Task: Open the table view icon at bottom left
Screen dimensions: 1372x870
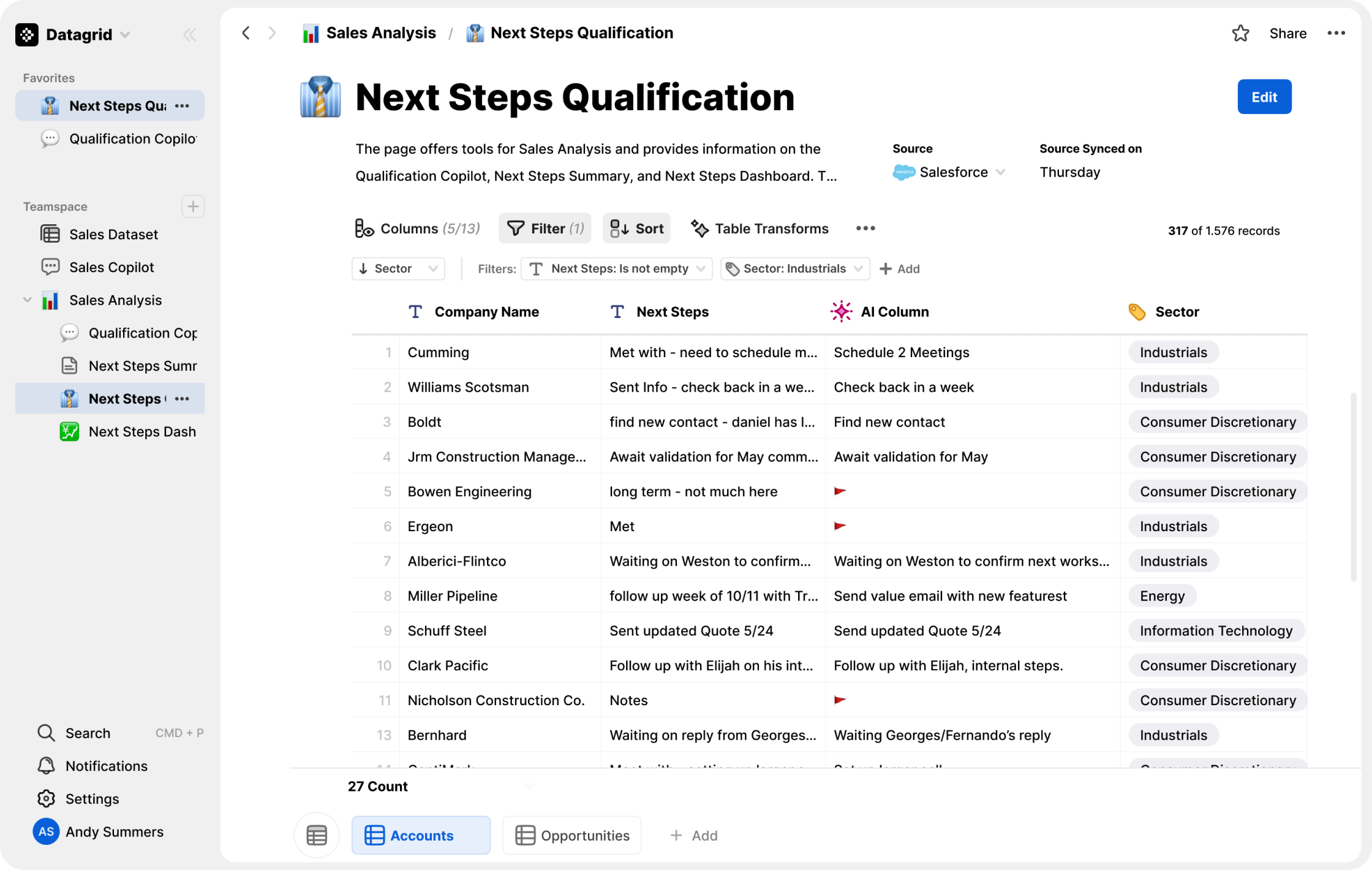Action: pyautogui.click(x=317, y=835)
